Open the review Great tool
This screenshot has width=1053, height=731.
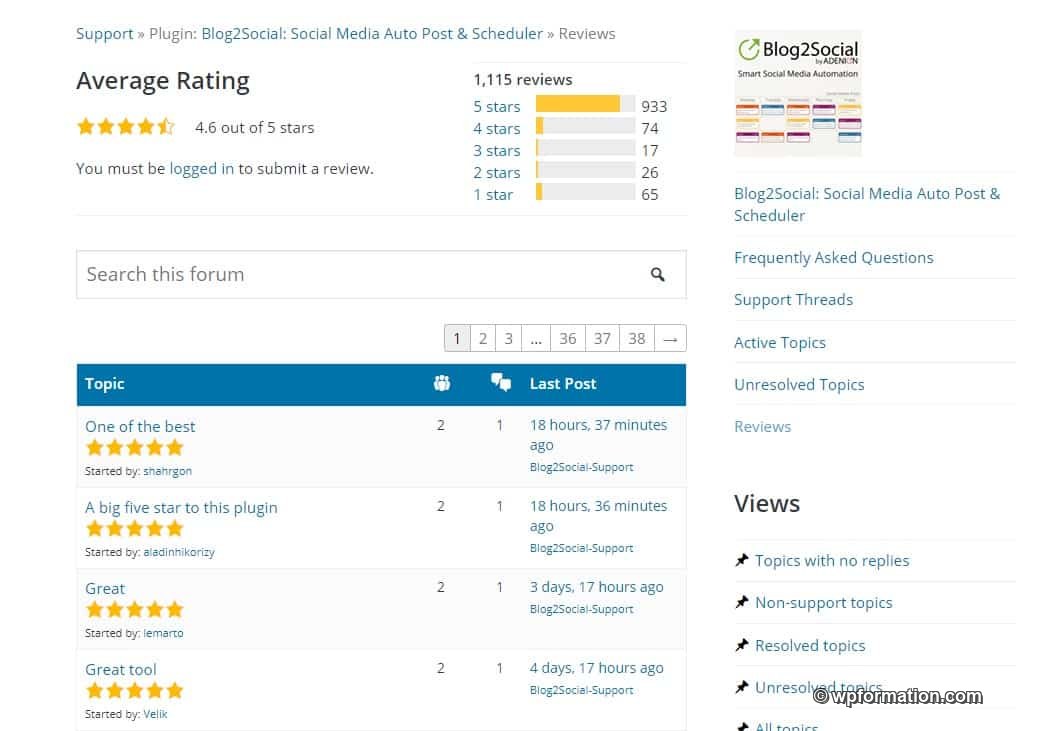pyautogui.click(x=121, y=669)
